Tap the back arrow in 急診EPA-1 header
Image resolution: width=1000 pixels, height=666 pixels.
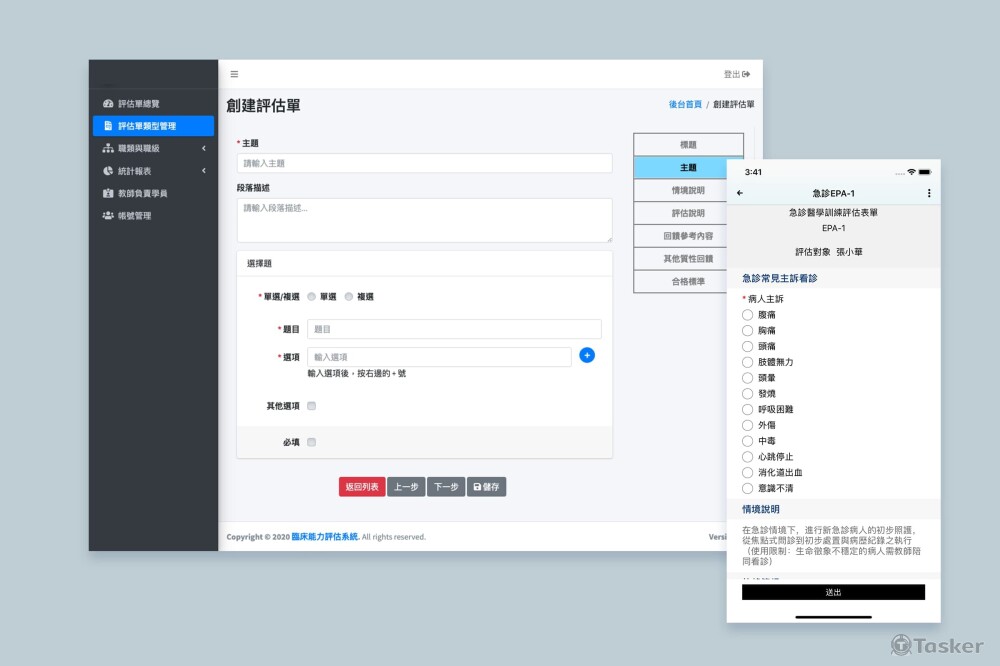740,193
